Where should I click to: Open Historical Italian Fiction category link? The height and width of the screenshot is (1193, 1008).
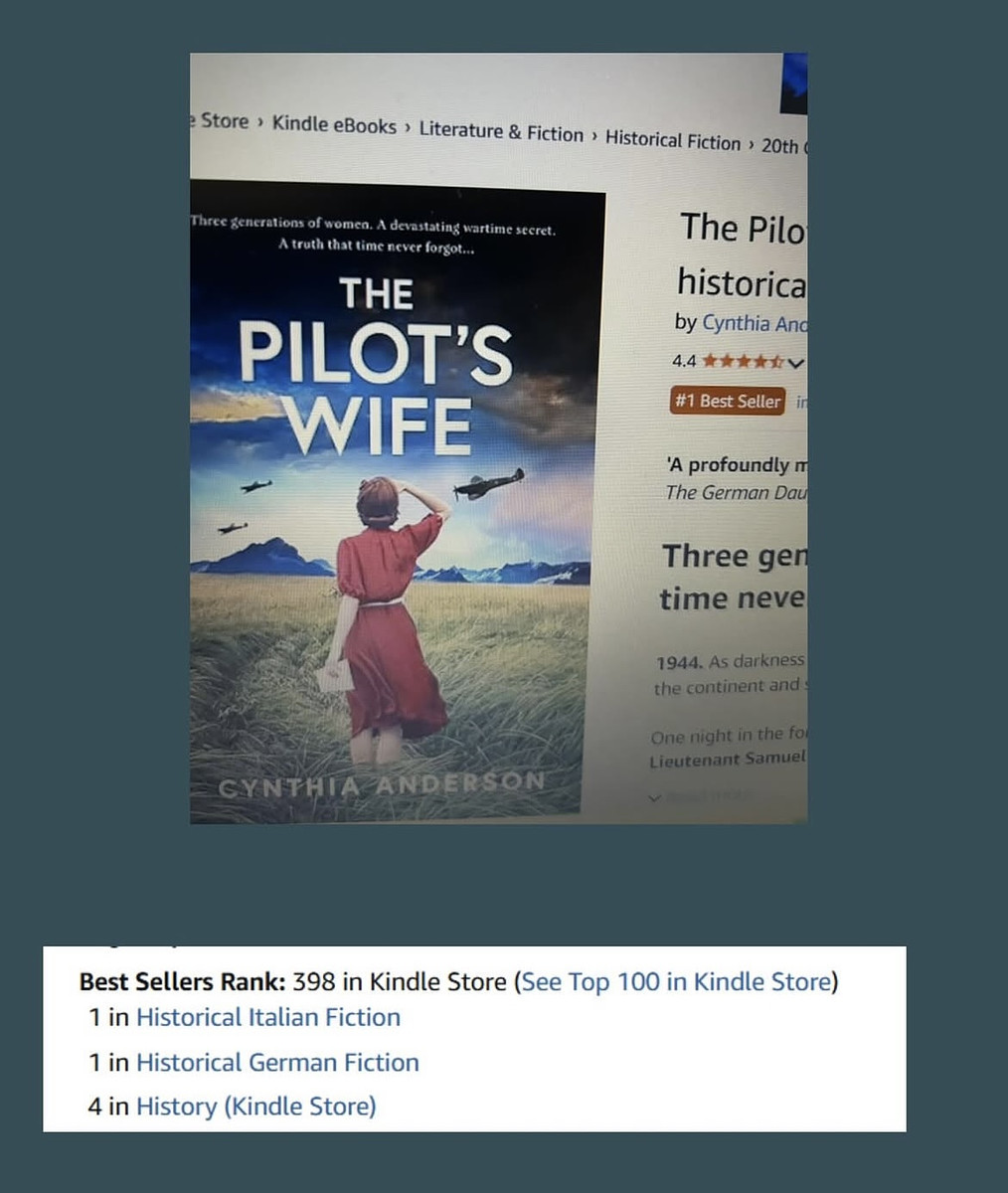pos(268,1017)
